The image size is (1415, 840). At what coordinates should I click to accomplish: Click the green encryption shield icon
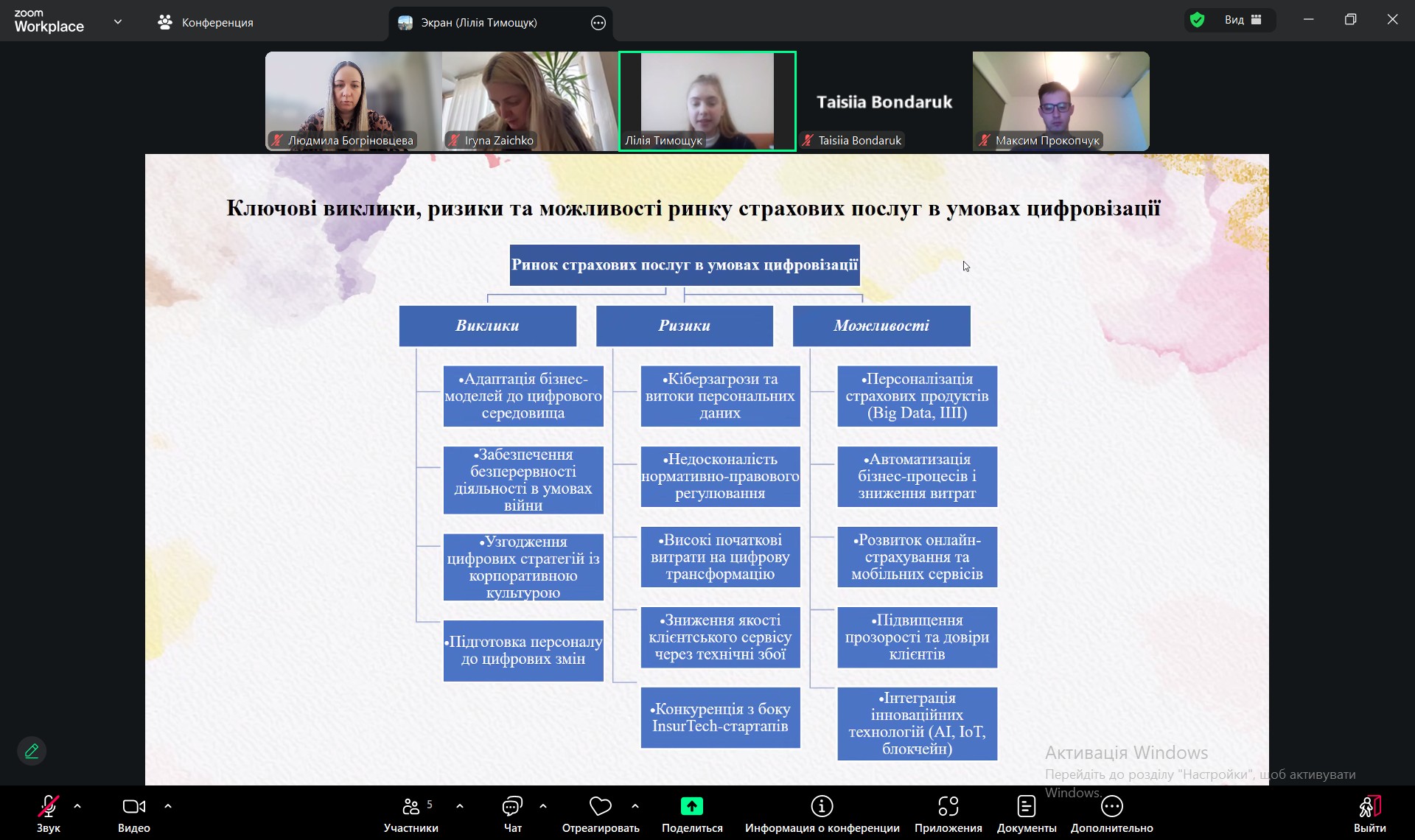tap(1198, 20)
